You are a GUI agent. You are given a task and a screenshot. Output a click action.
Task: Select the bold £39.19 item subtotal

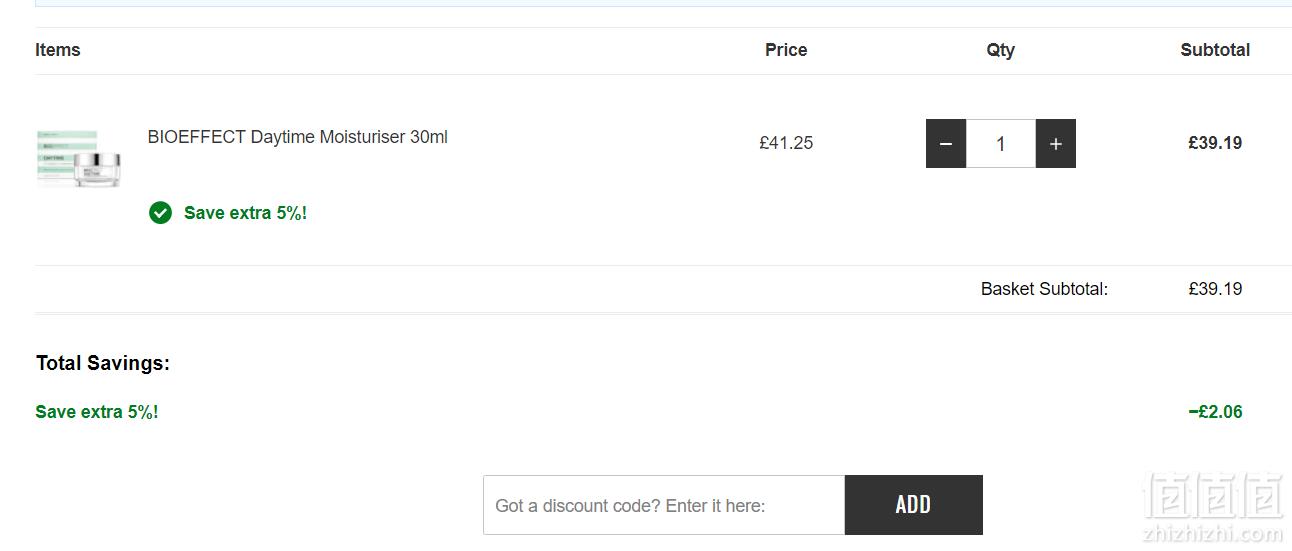[x=1215, y=143]
